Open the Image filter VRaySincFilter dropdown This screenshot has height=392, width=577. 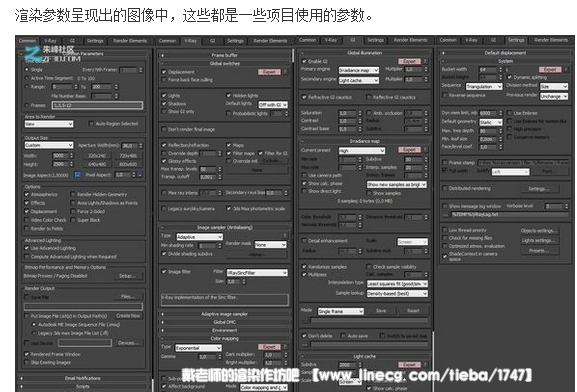(x=257, y=273)
